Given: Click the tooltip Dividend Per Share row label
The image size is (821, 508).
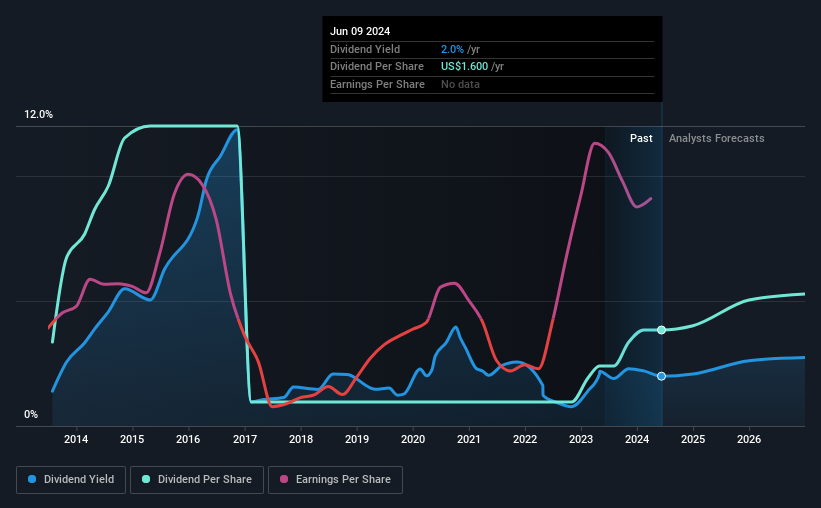Looking at the screenshot, I should click(x=377, y=67).
